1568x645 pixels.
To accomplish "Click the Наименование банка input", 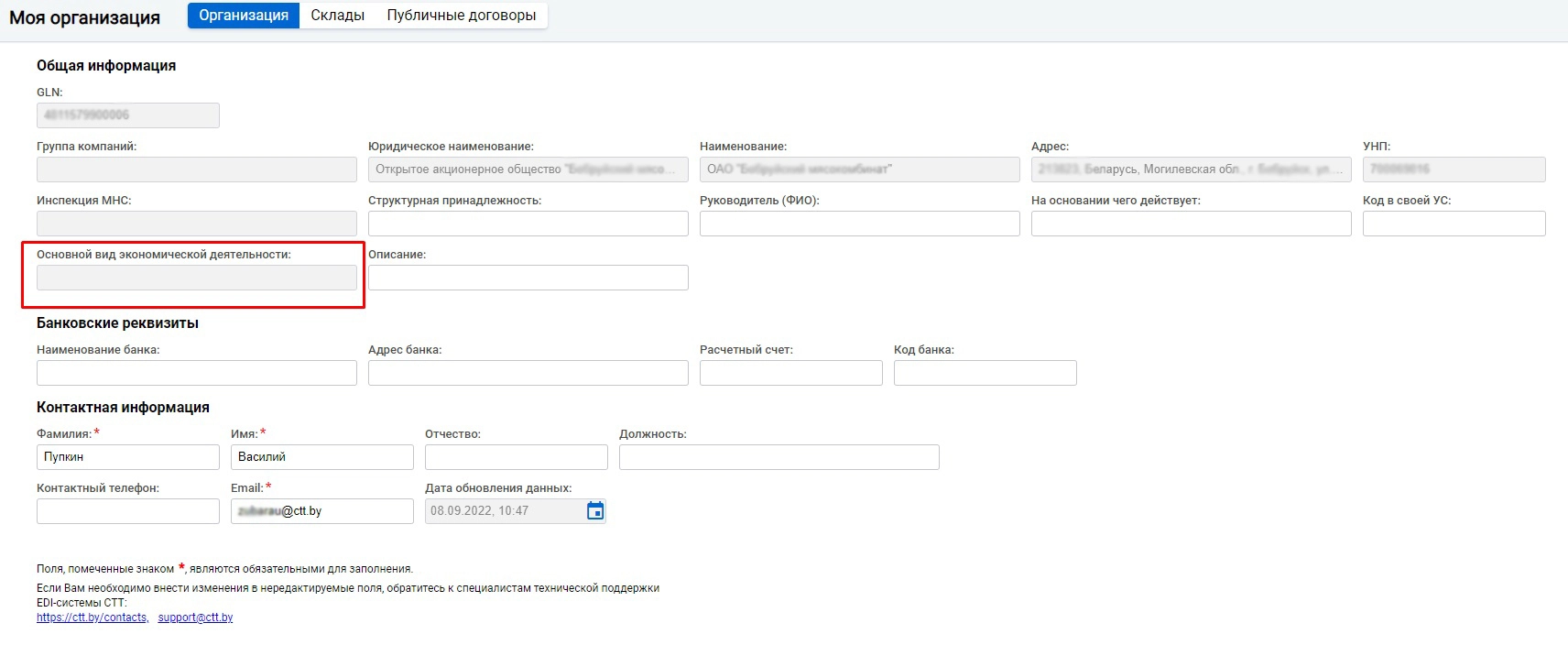I will pos(197,373).
